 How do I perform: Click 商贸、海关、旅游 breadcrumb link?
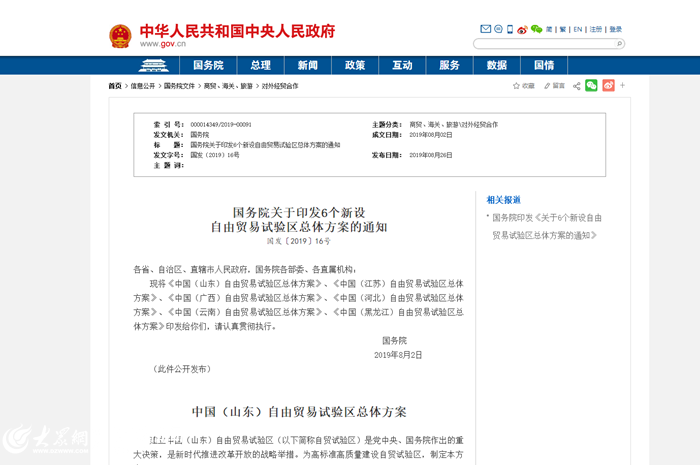tap(228, 86)
